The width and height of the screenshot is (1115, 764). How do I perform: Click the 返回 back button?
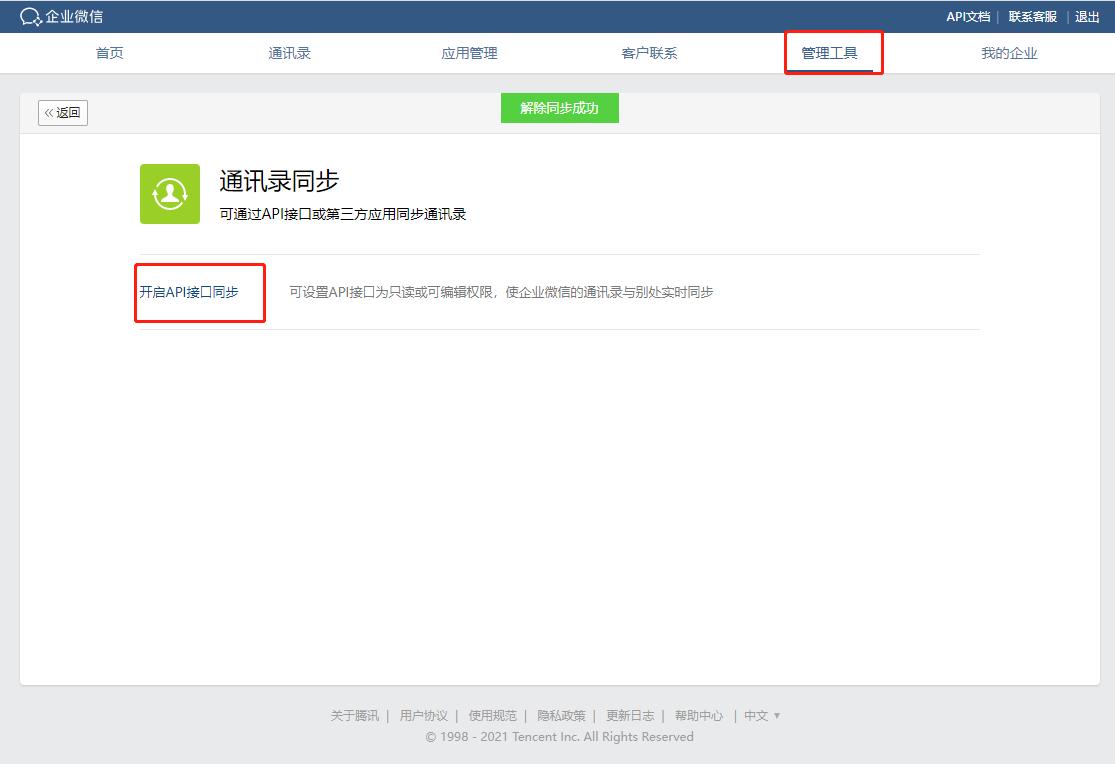[x=62, y=112]
